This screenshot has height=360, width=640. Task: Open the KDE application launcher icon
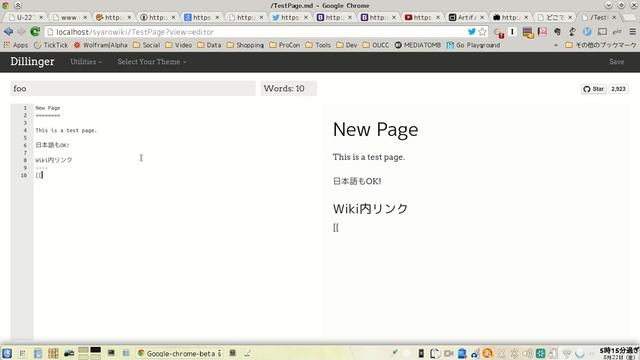point(7,353)
